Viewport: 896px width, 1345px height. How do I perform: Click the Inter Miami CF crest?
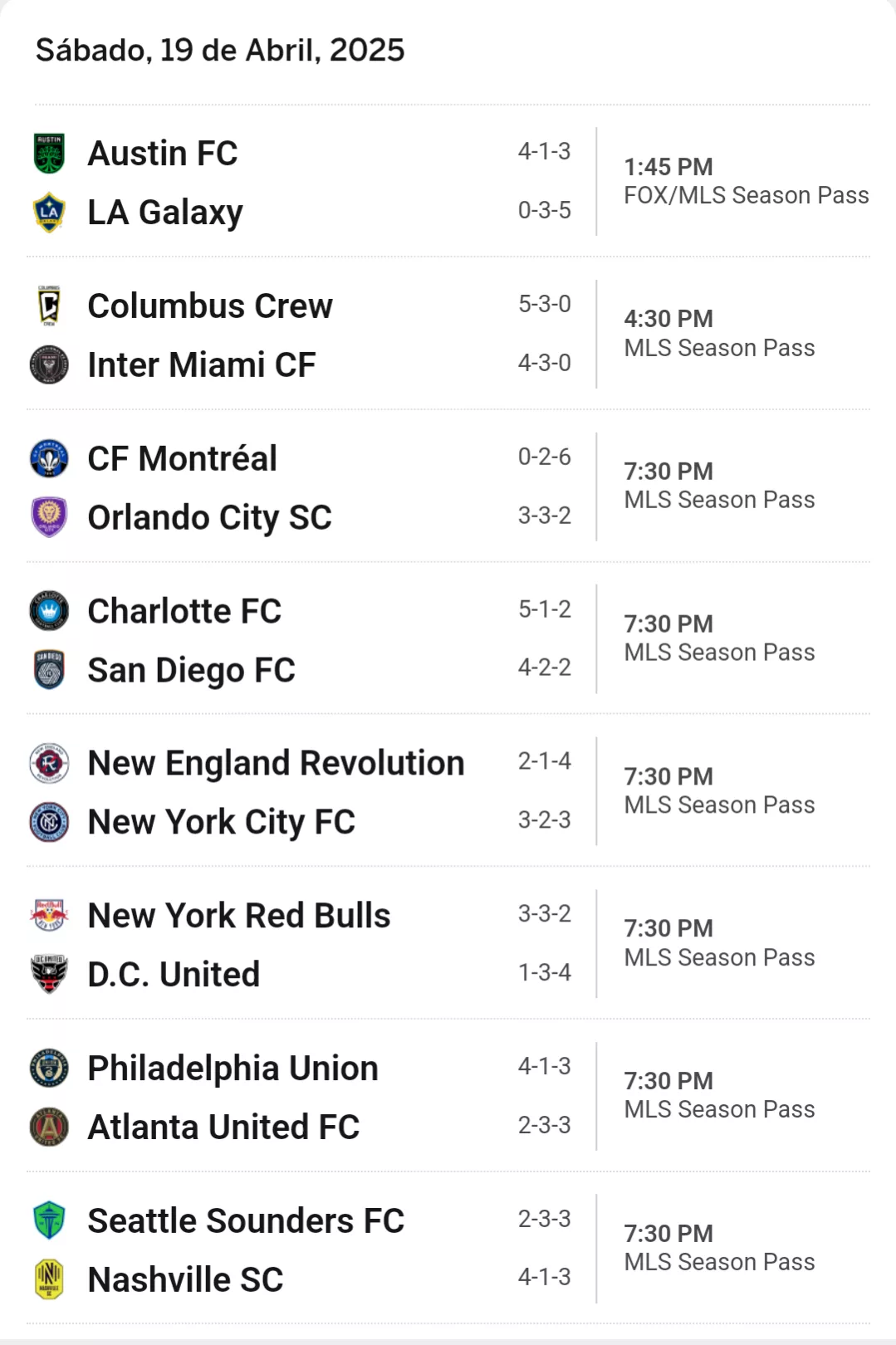point(49,364)
